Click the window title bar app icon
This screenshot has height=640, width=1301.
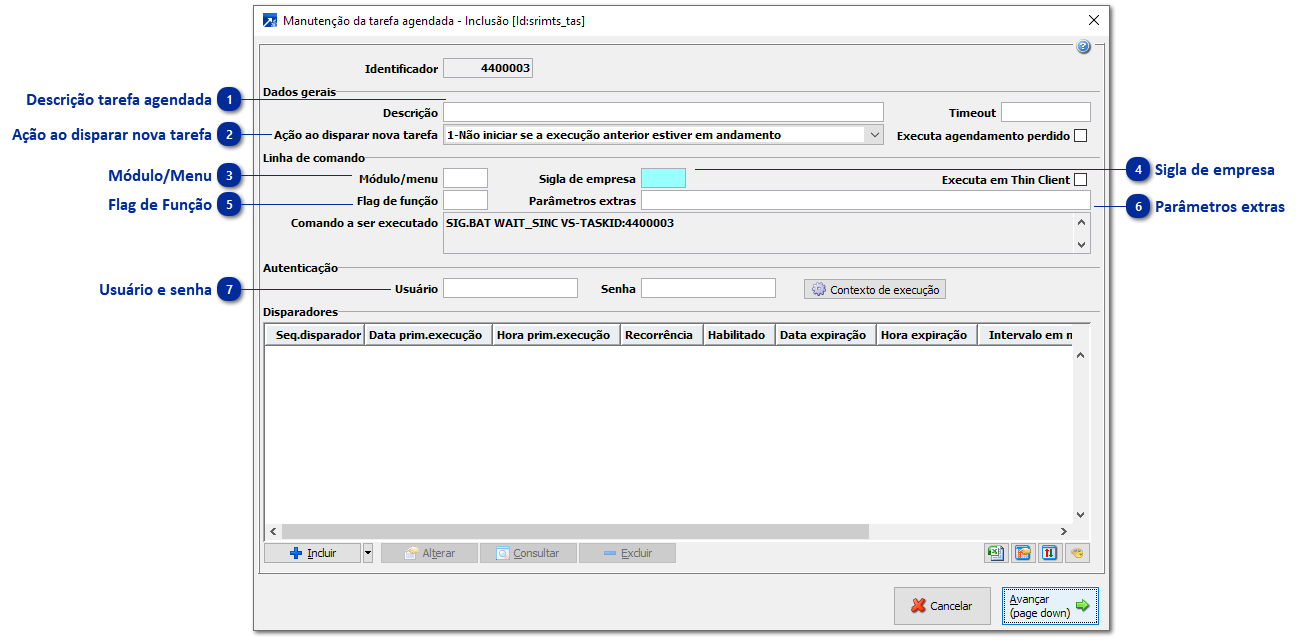pyautogui.click(x=269, y=20)
